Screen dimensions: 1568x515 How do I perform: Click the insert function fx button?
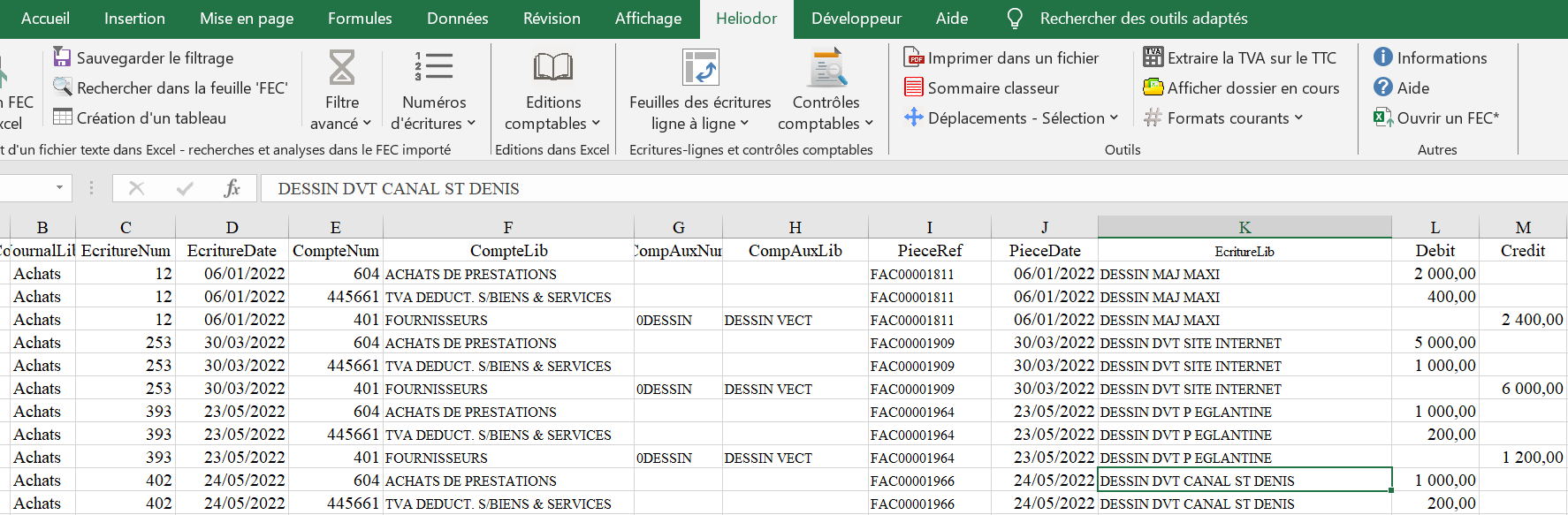pyautogui.click(x=232, y=188)
